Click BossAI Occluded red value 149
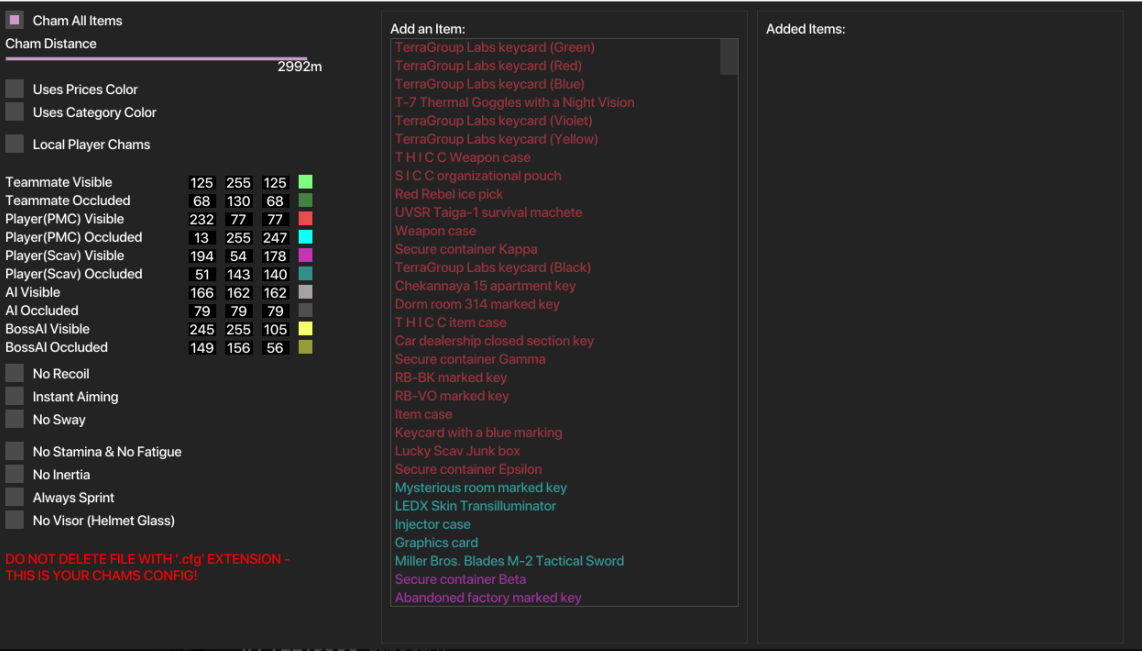The width and height of the screenshot is (1142, 651). [202, 348]
